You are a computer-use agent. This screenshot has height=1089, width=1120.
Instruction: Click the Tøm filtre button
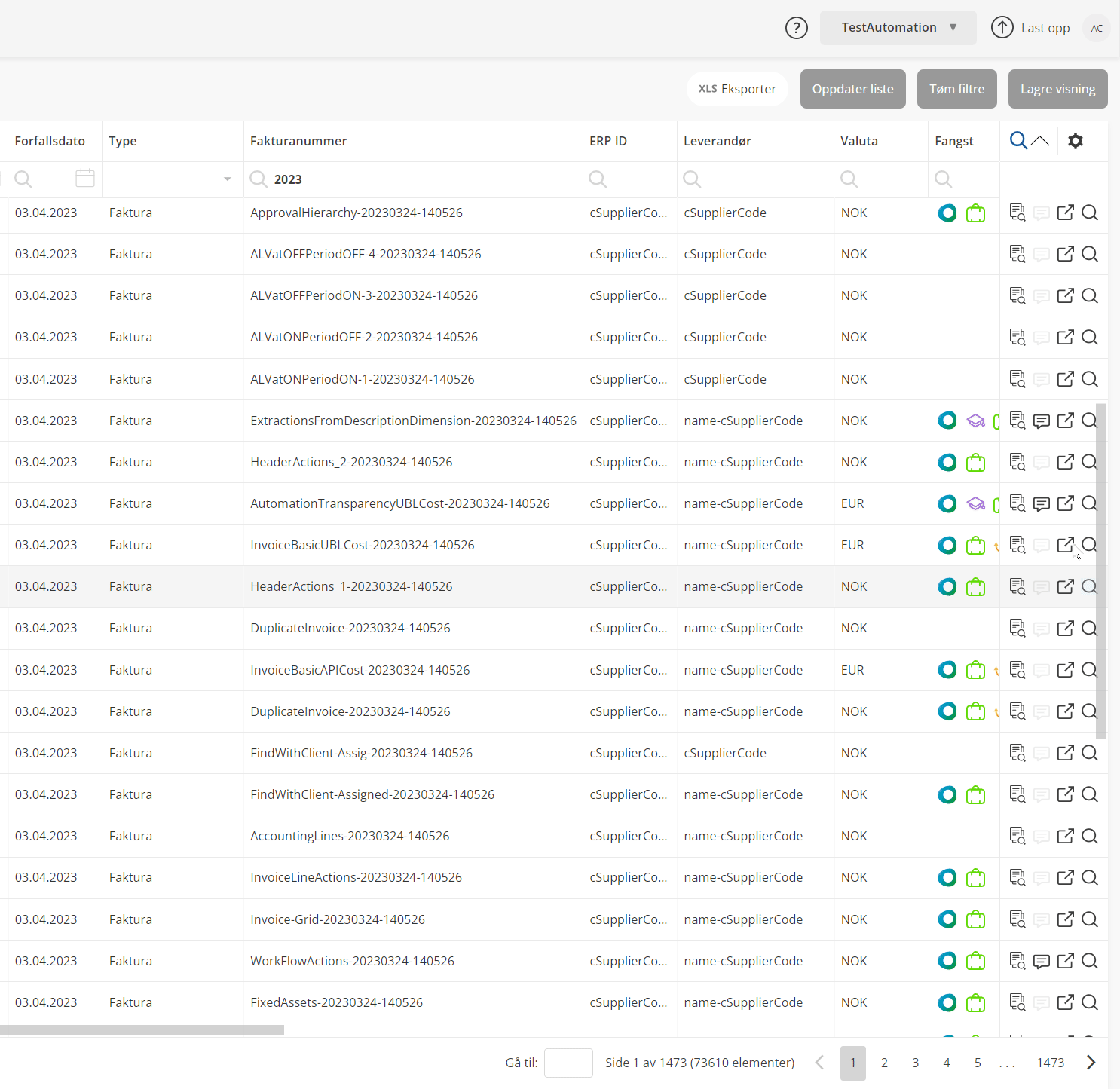coord(956,88)
